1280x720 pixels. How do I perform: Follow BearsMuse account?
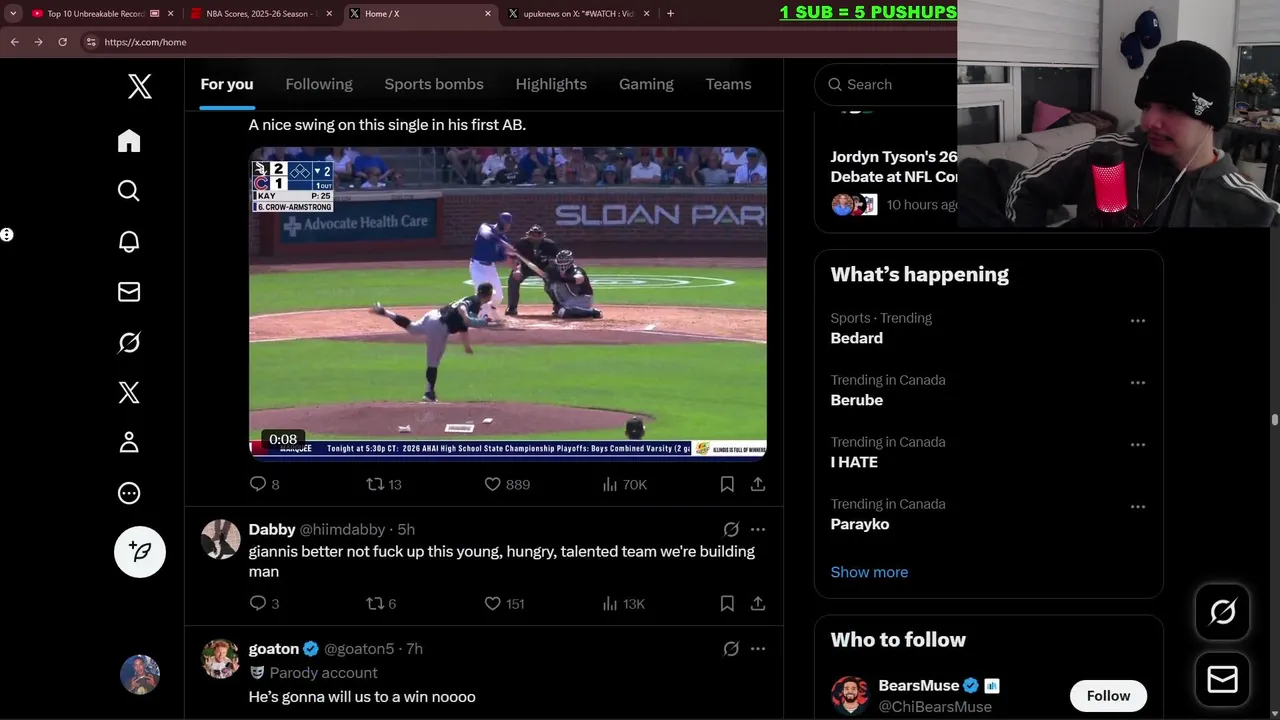[x=1108, y=696]
